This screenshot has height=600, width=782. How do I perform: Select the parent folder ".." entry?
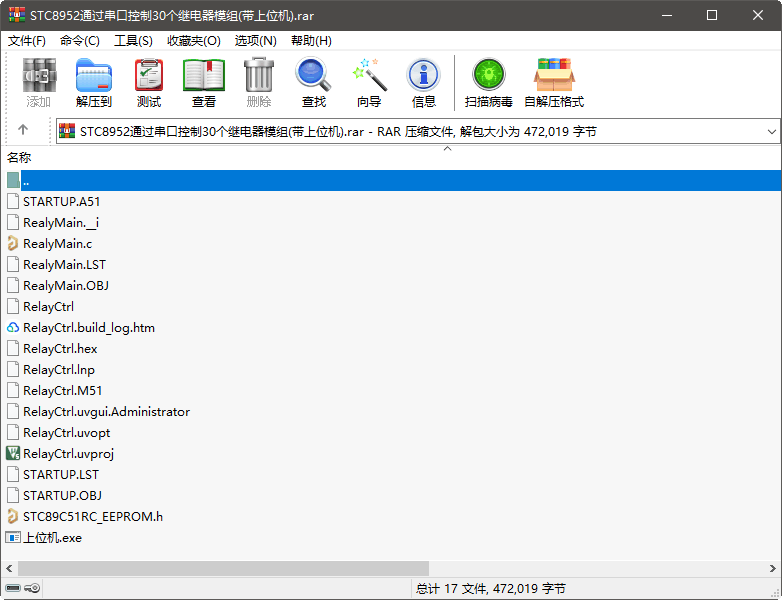tap(26, 180)
